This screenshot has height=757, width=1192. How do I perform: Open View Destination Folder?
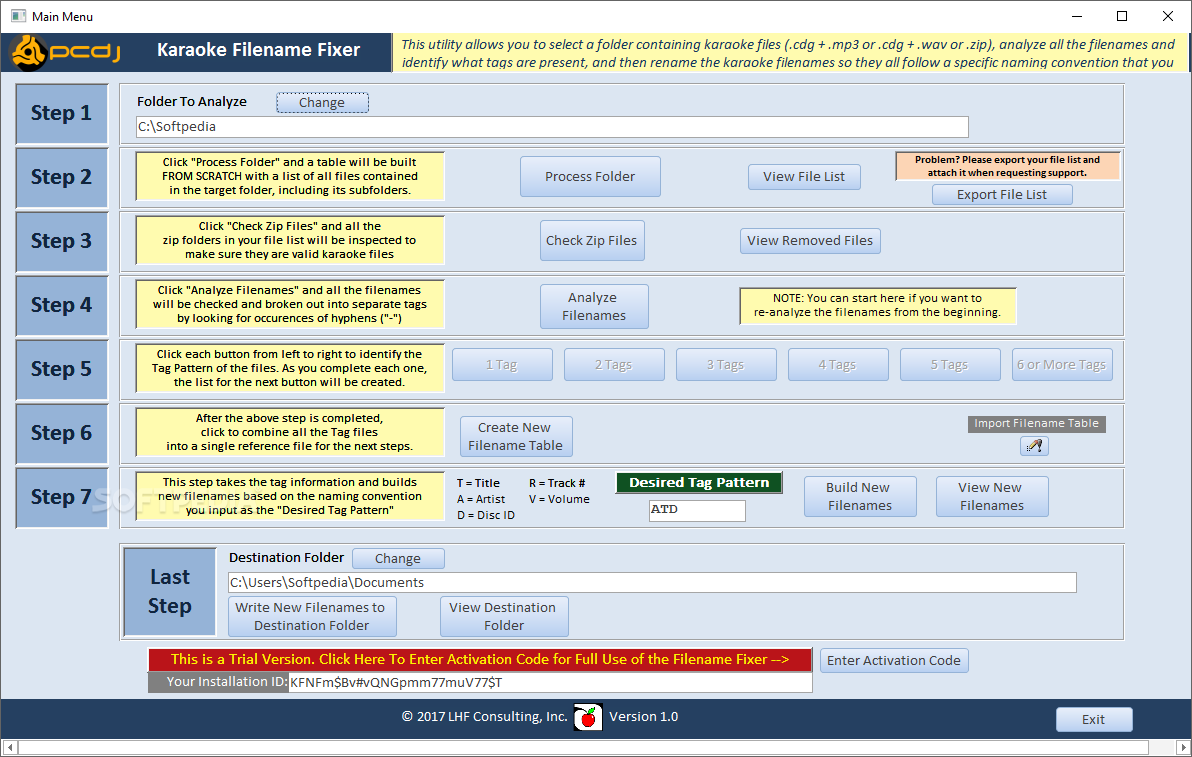point(503,616)
